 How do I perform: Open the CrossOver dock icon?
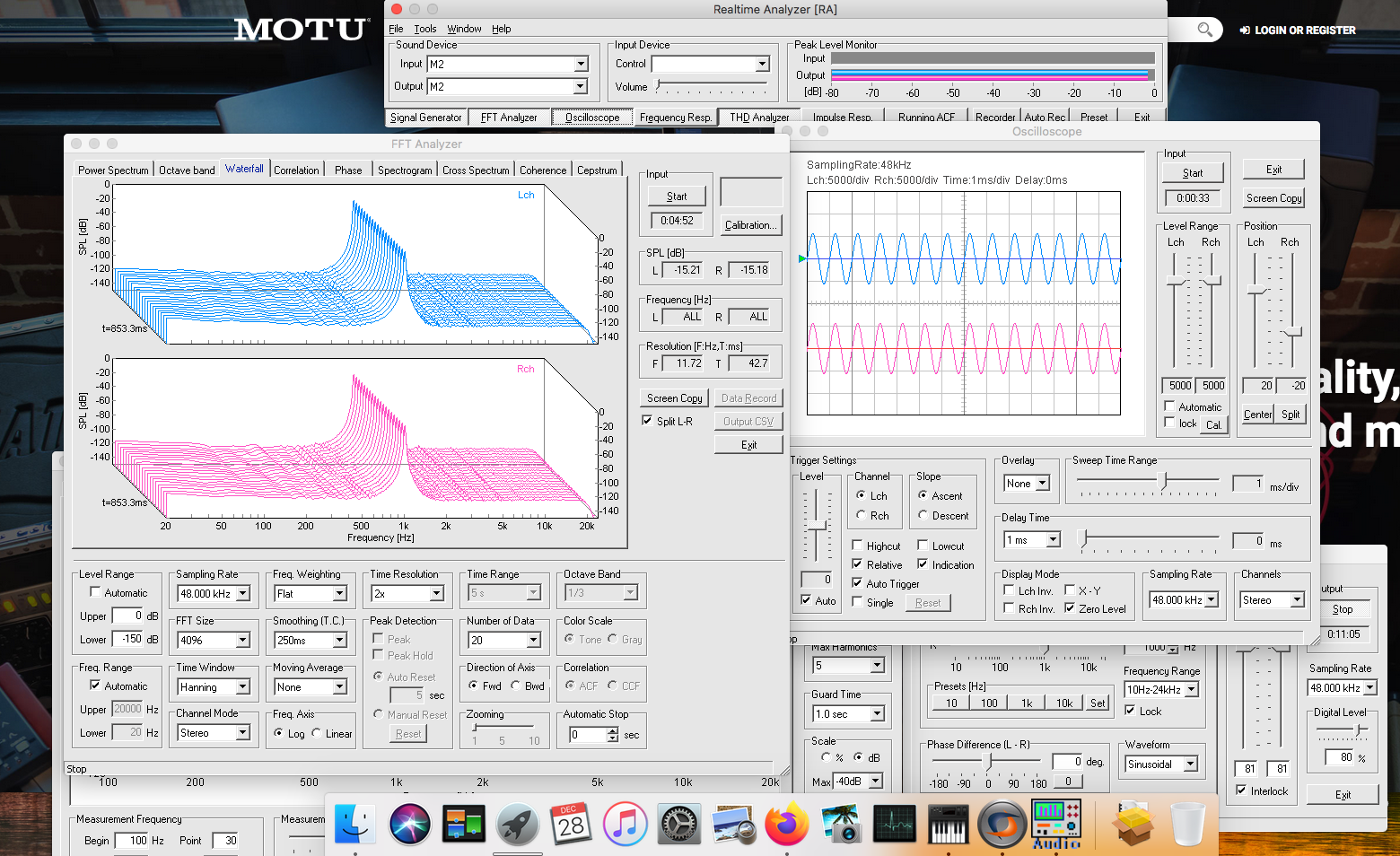tap(1002, 824)
